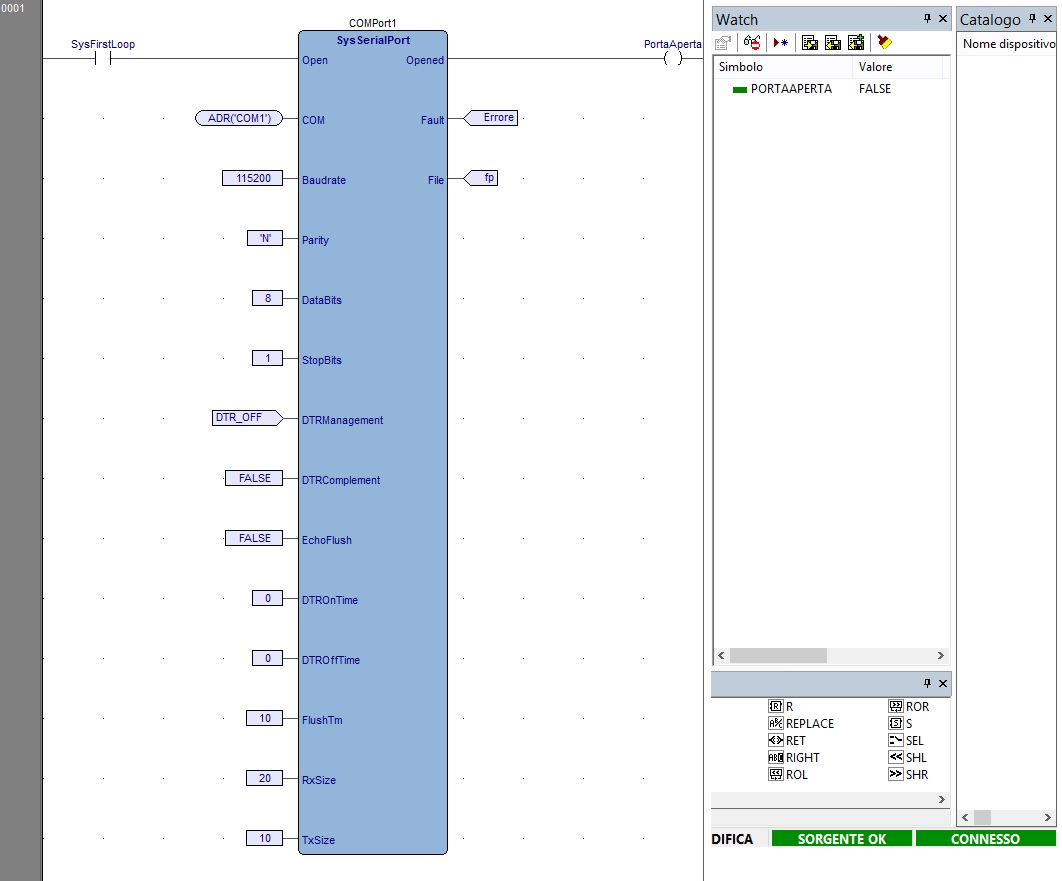Select the 1 StopBits value
The height and width of the screenshot is (881, 1062).
coord(268,358)
